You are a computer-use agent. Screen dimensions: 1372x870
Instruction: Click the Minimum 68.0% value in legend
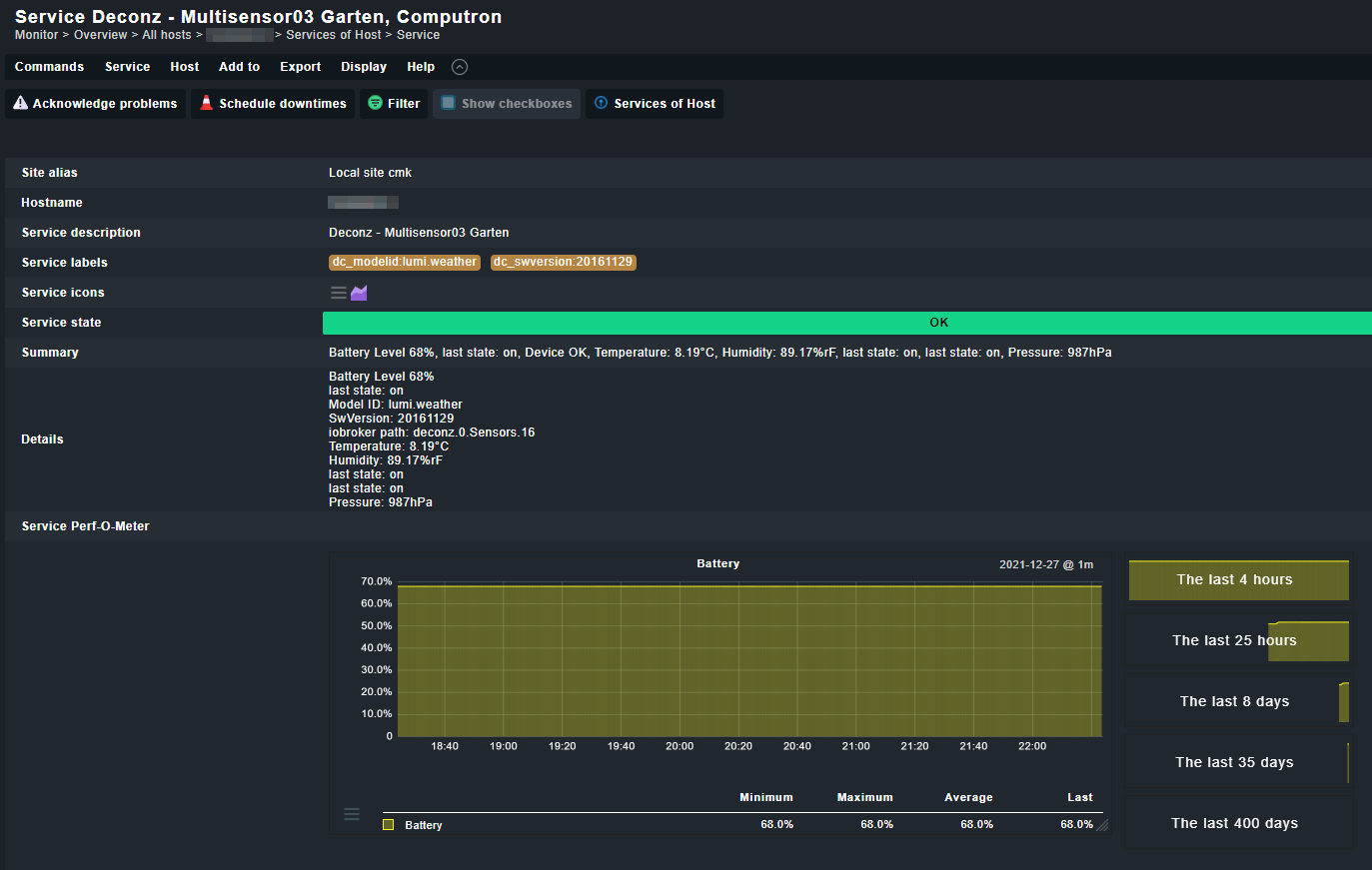tap(776, 825)
